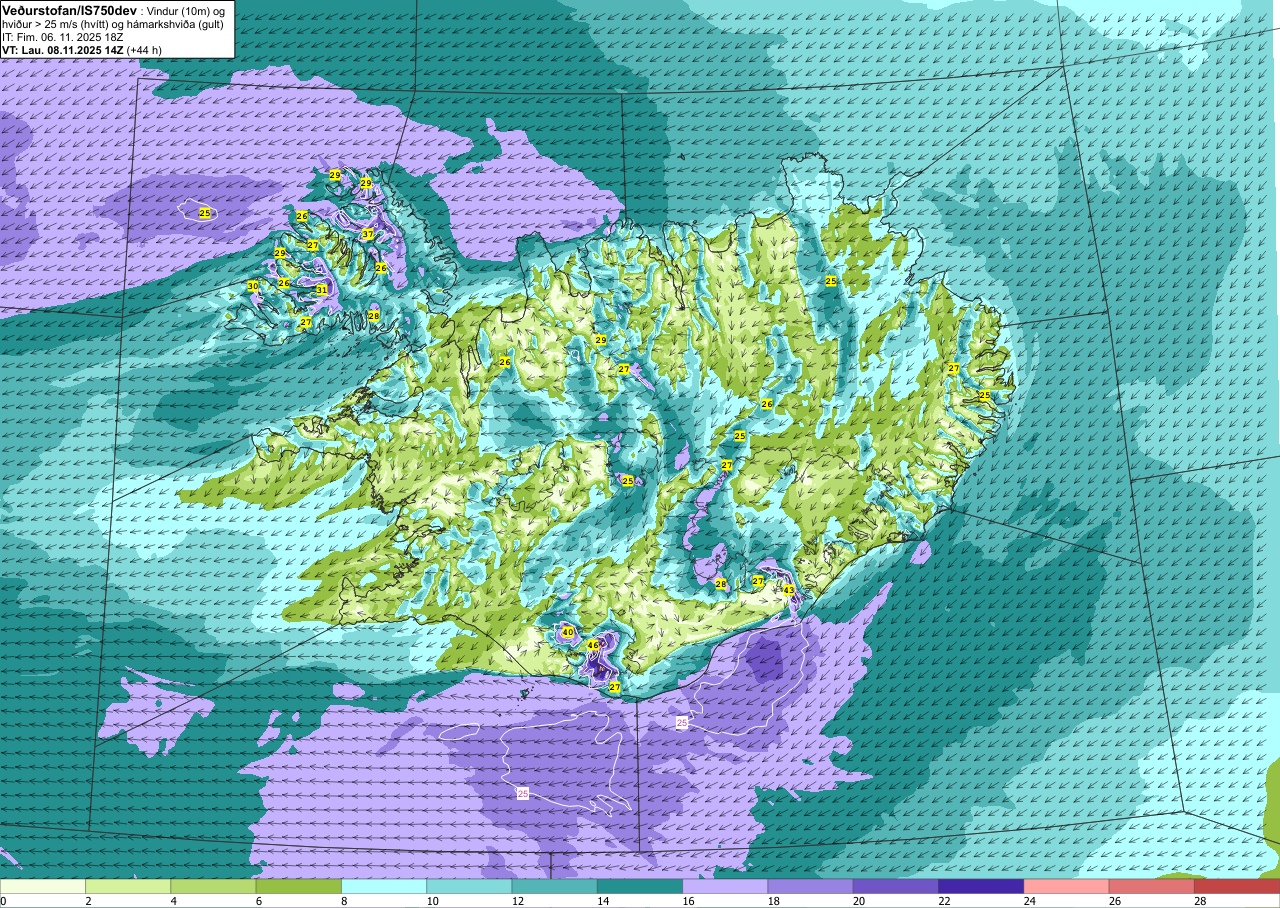Click the 4–6 green legend swatch
1280x908 pixels.
coord(213,886)
